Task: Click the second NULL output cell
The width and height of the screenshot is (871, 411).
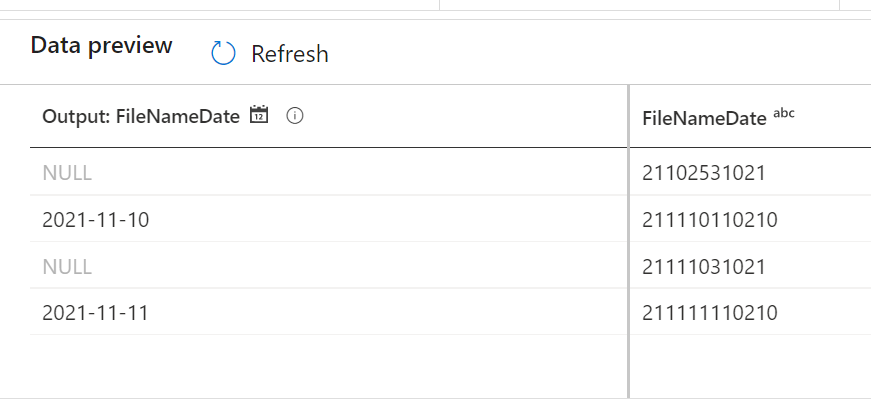Action: [x=328, y=267]
